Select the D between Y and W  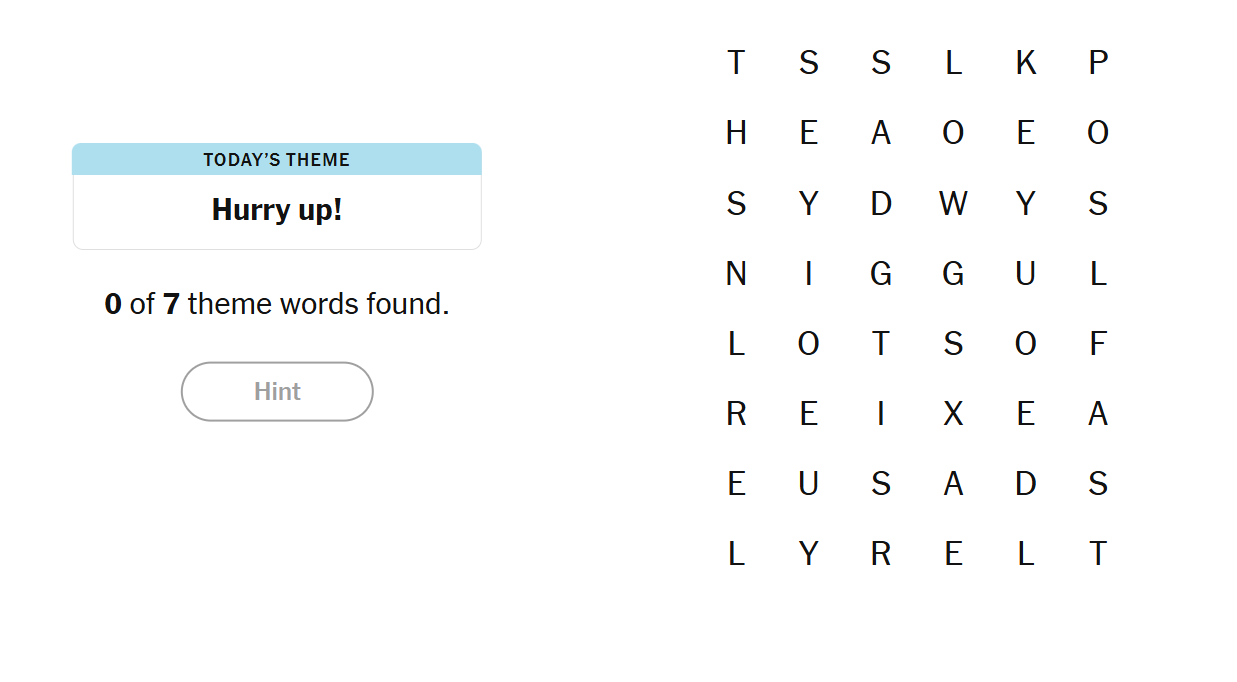tap(880, 204)
